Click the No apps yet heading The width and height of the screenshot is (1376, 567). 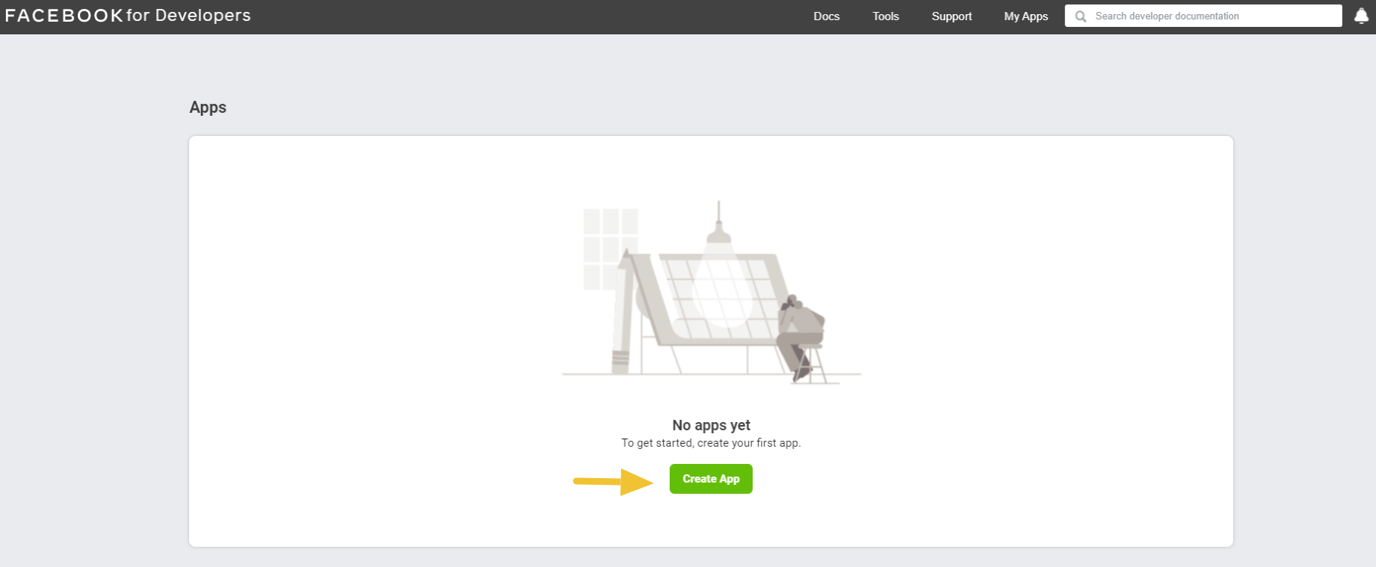(x=711, y=425)
